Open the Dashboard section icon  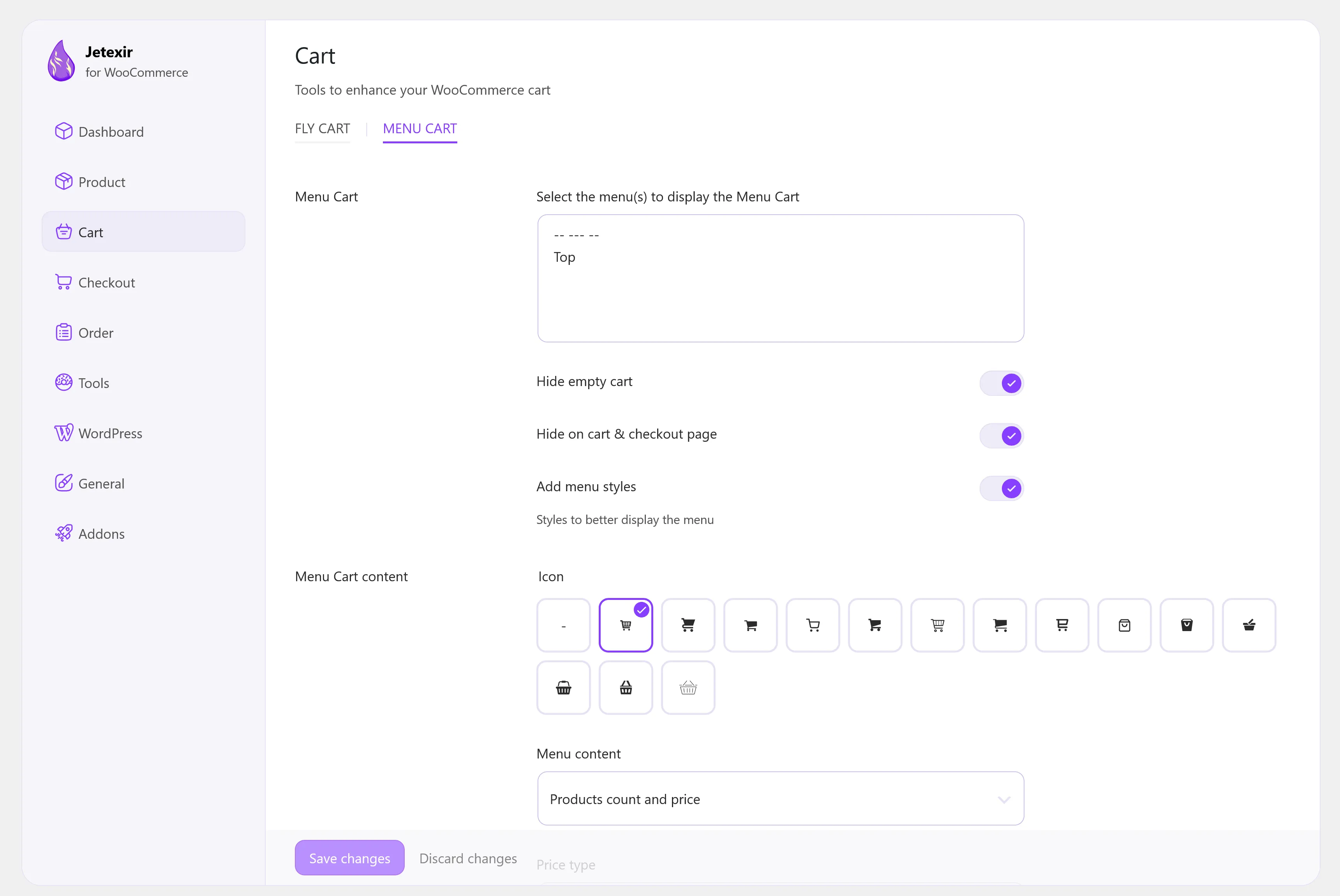pyautogui.click(x=63, y=131)
